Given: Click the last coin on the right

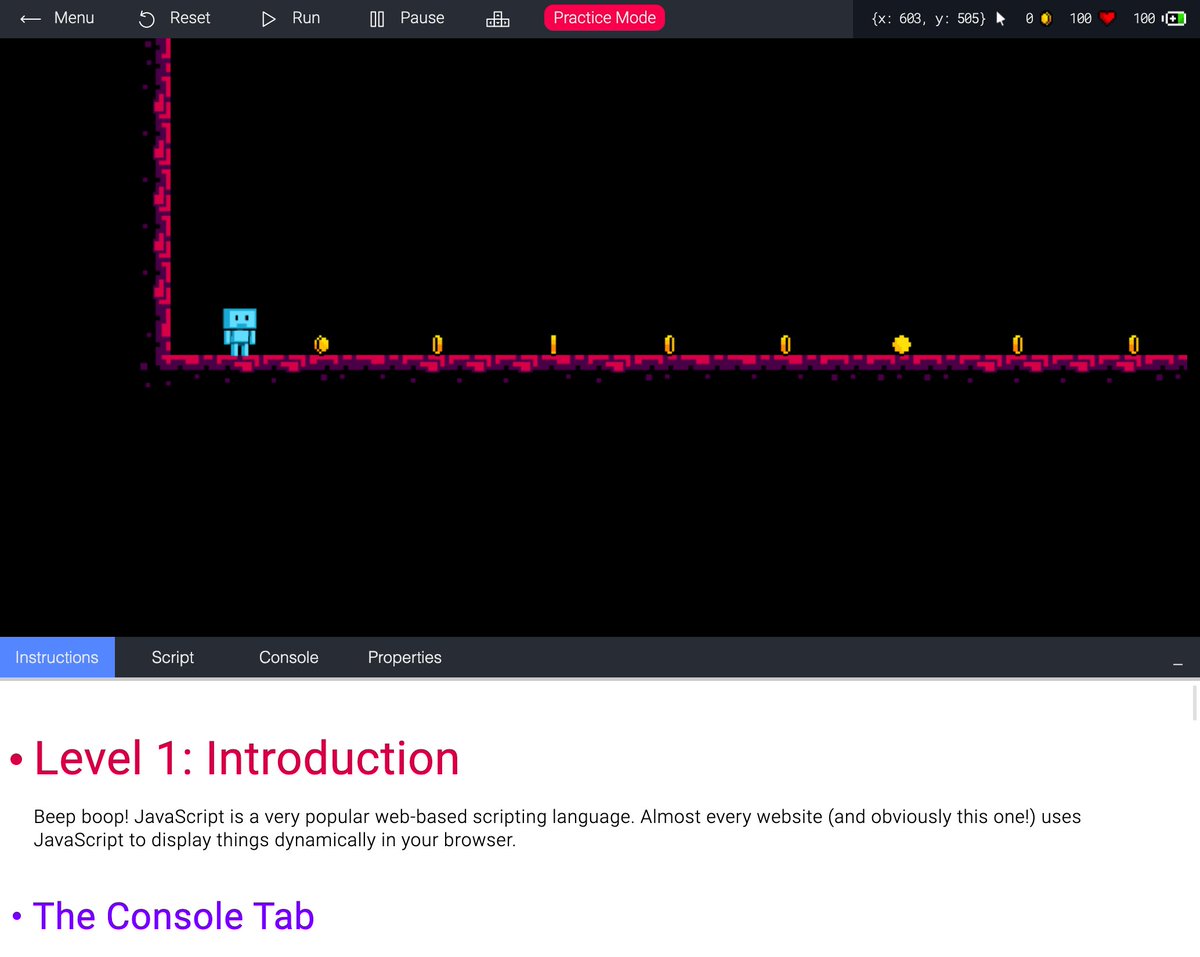Looking at the screenshot, I should (x=1134, y=344).
